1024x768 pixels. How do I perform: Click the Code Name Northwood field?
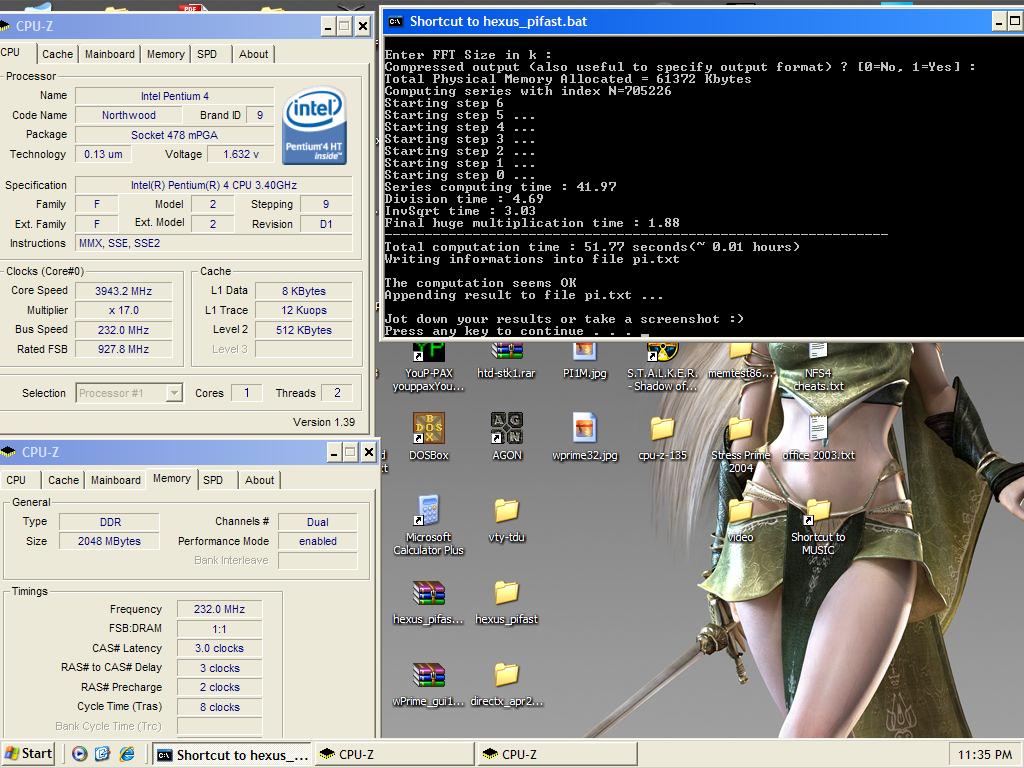pos(129,115)
